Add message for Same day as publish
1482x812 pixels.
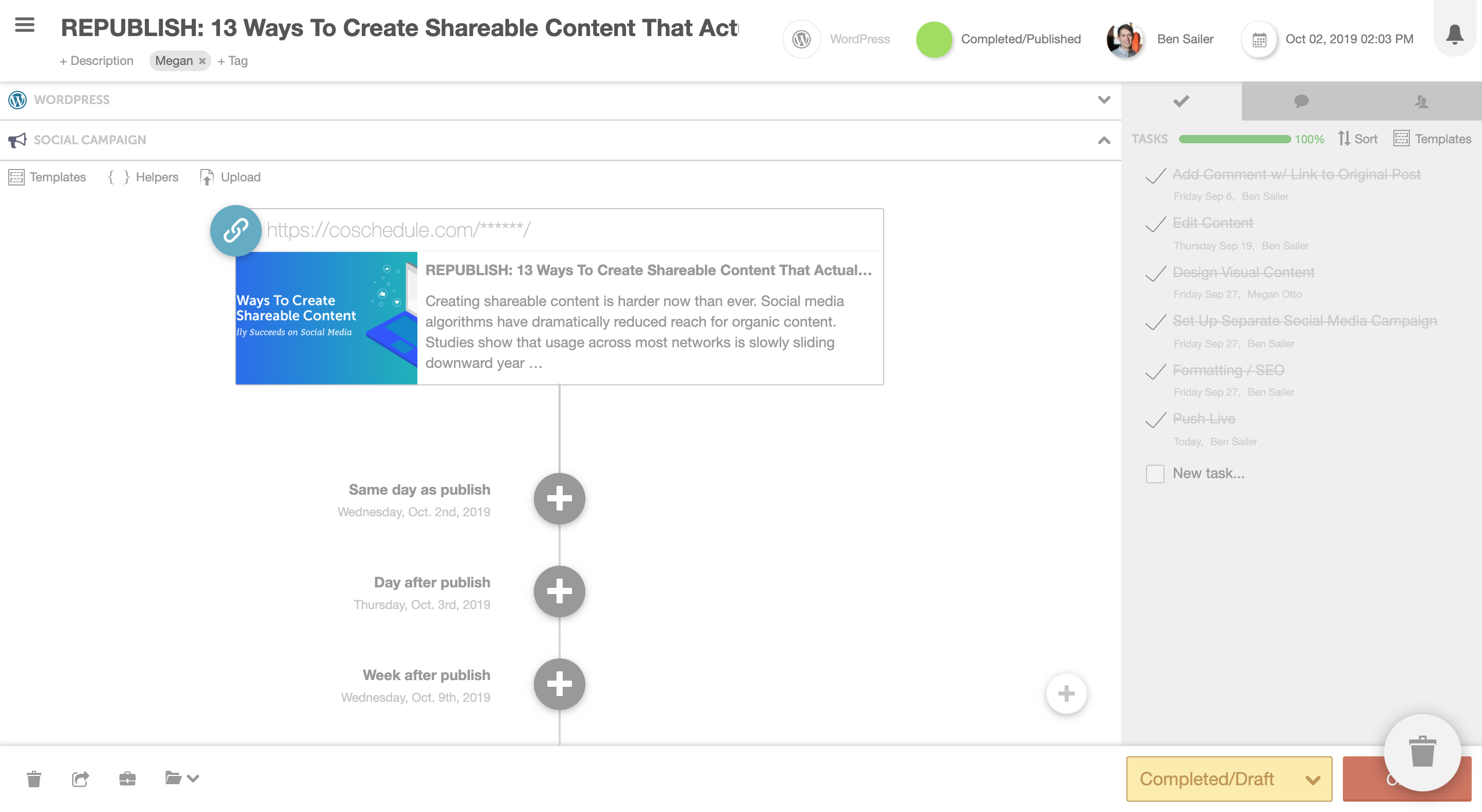(559, 499)
